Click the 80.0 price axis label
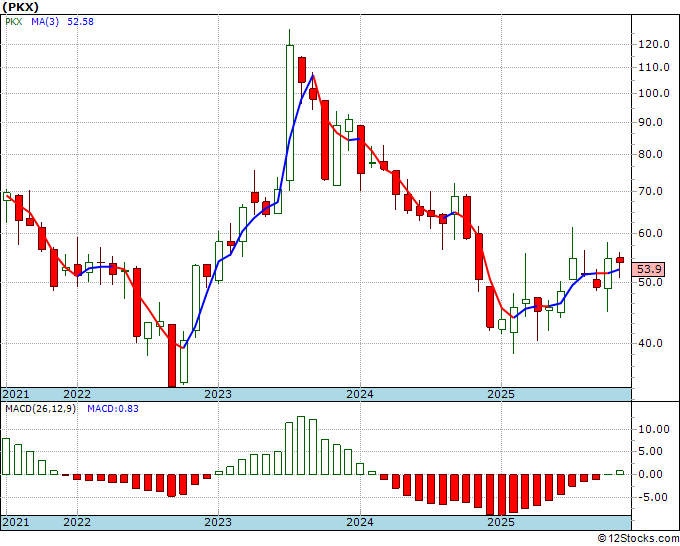 (x=651, y=154)
